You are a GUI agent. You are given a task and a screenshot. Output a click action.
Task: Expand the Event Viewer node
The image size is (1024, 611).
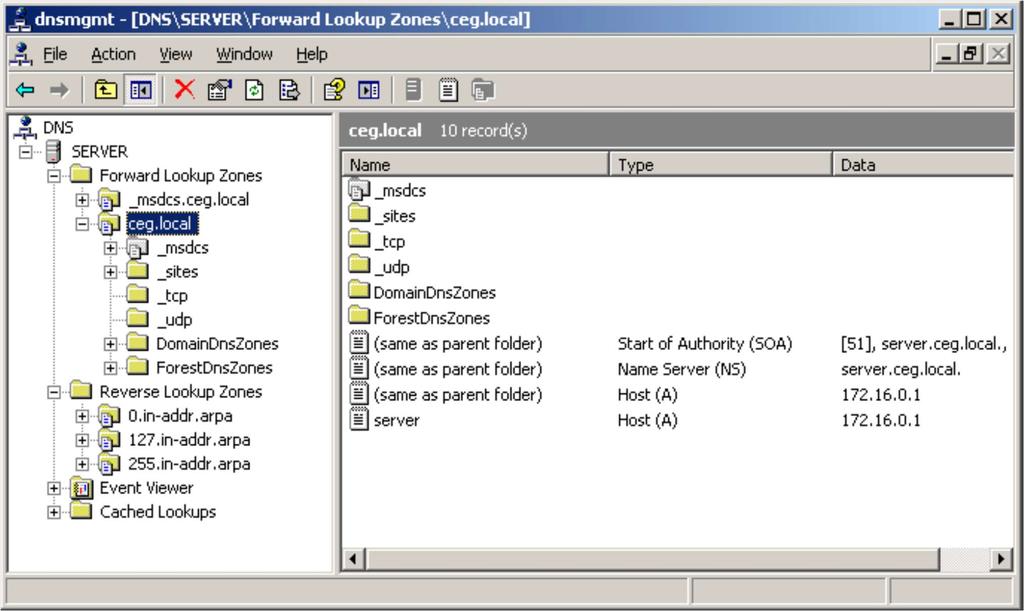[54, 488]
